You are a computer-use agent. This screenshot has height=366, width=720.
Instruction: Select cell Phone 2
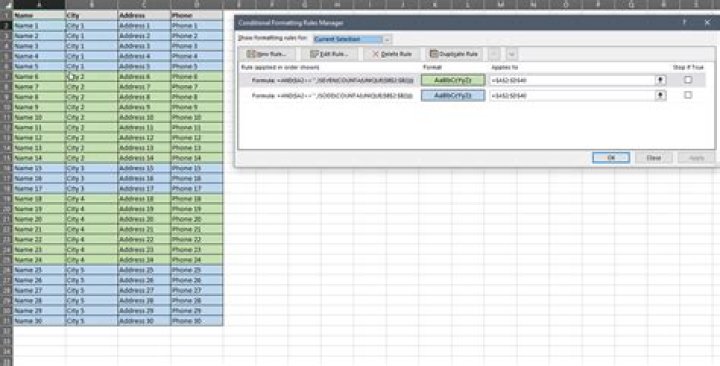point(197,36)
